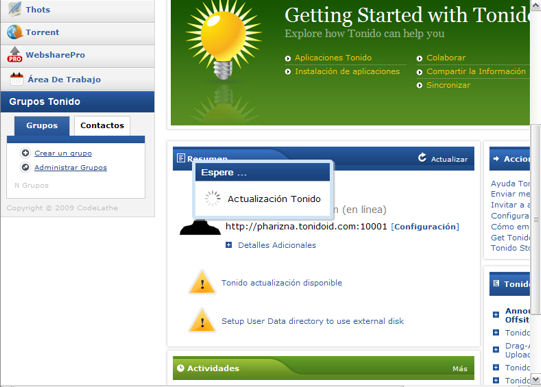541x387 pixels.
Task: Click bullet icon next to Aplicaciones Tonido
Action: point(288,58)
